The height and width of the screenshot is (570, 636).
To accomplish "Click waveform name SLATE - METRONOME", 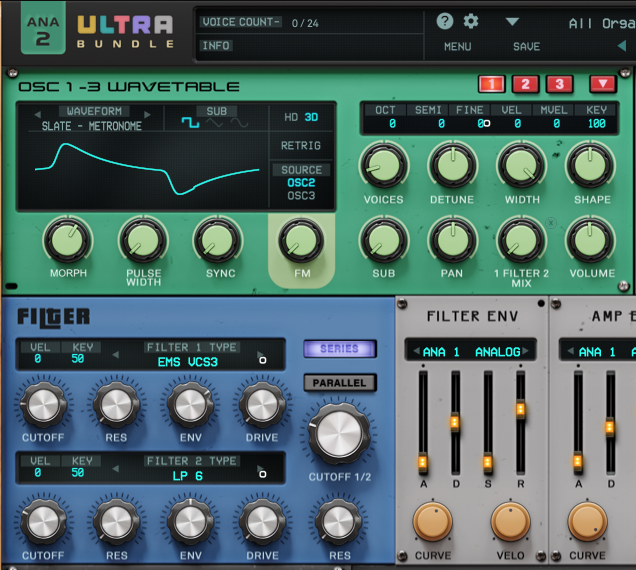I will click(x=92, y=126).
